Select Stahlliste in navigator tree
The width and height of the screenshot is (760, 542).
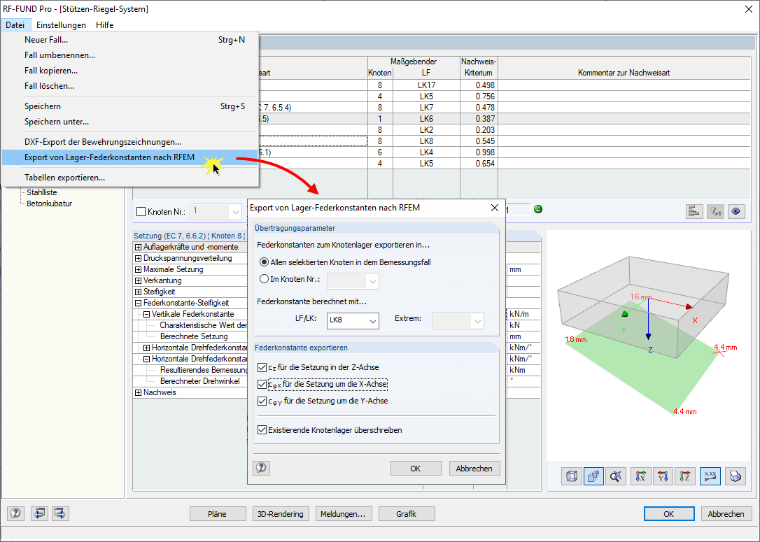(42, 192)
